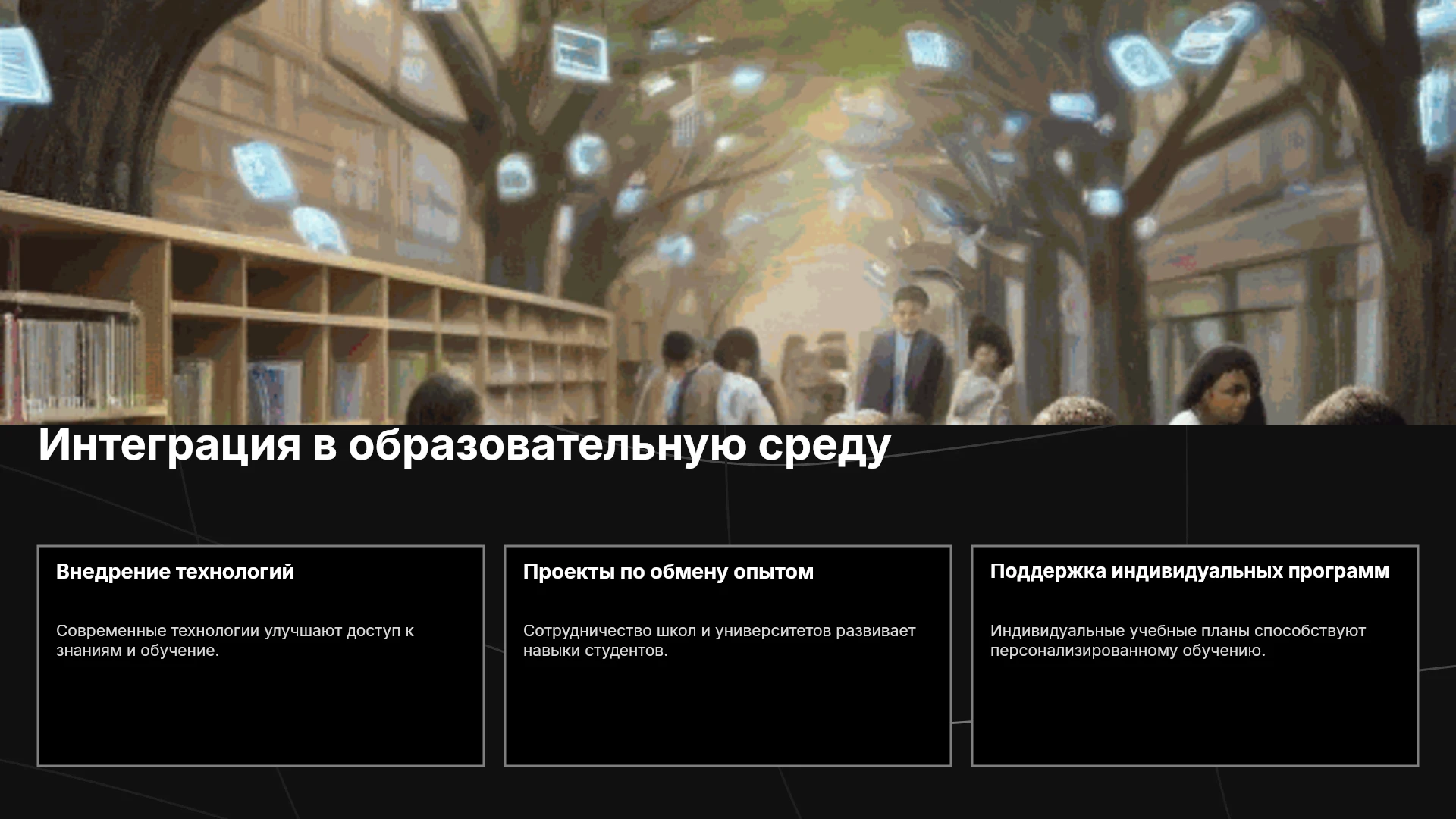Viewport: 1456px width, 819px height.
Task: Select the 'Поддержка индивидуальных программ' heading
Action: [1190, 572]
